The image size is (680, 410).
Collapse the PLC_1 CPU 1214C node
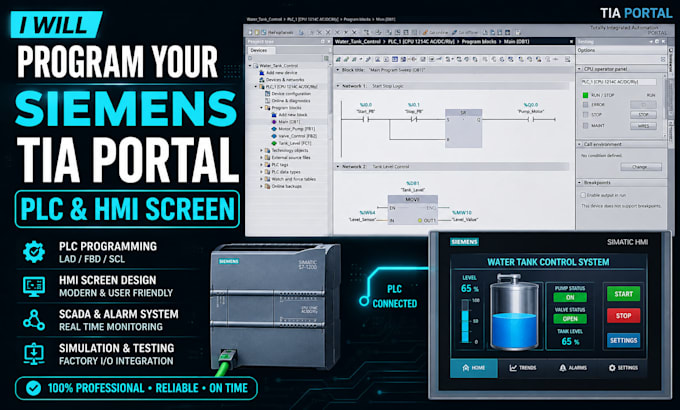(x=255, y=86)
